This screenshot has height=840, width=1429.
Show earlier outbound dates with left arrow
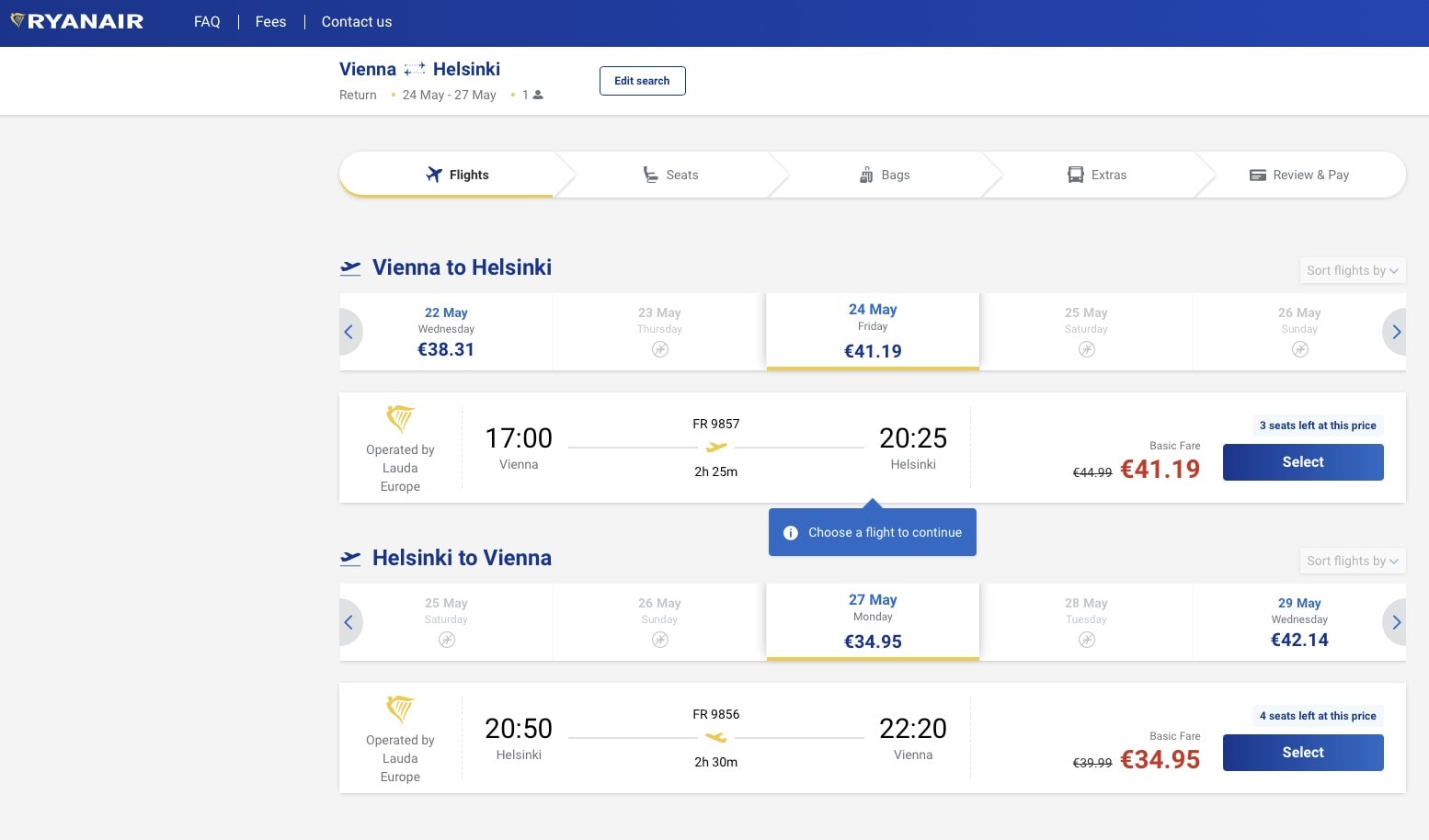349,332
